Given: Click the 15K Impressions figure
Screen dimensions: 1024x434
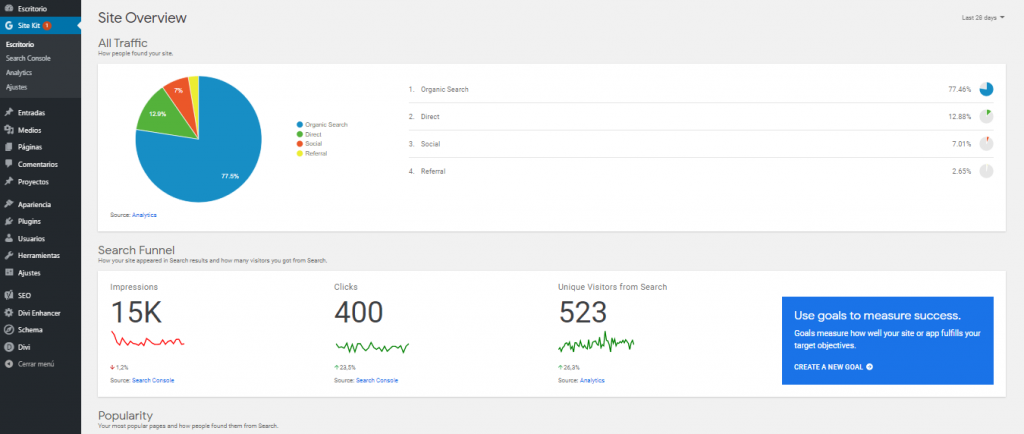Looking at the screenshot, I should coord(136,313).
